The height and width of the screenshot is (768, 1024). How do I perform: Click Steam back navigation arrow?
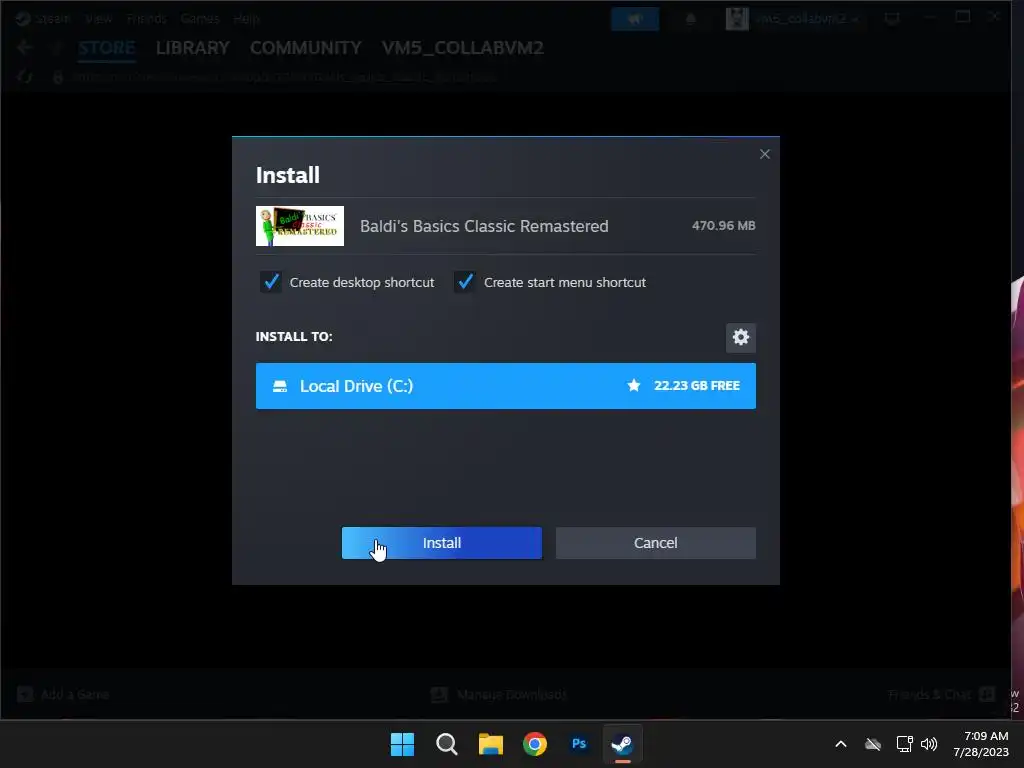[x=25, y=48]
